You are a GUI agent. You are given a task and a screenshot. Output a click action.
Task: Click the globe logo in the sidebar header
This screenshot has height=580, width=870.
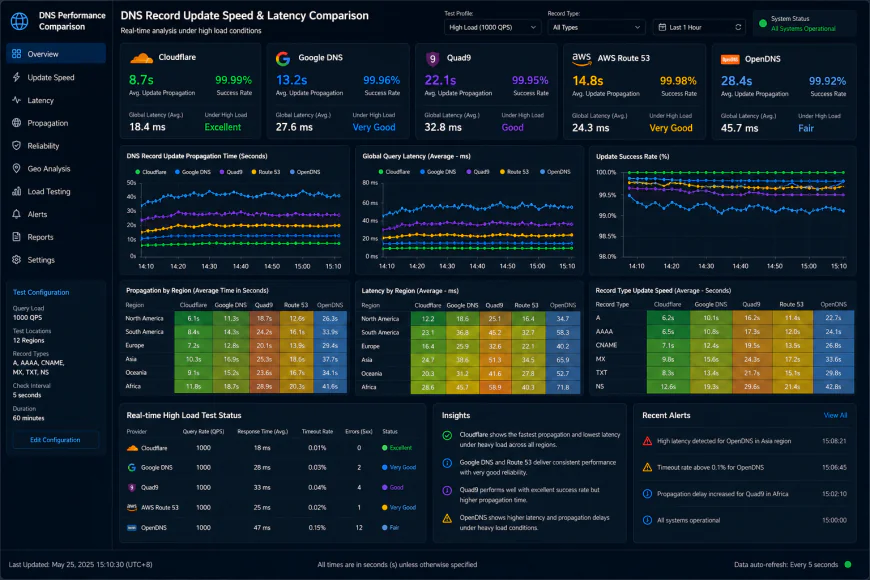[19, 21]
